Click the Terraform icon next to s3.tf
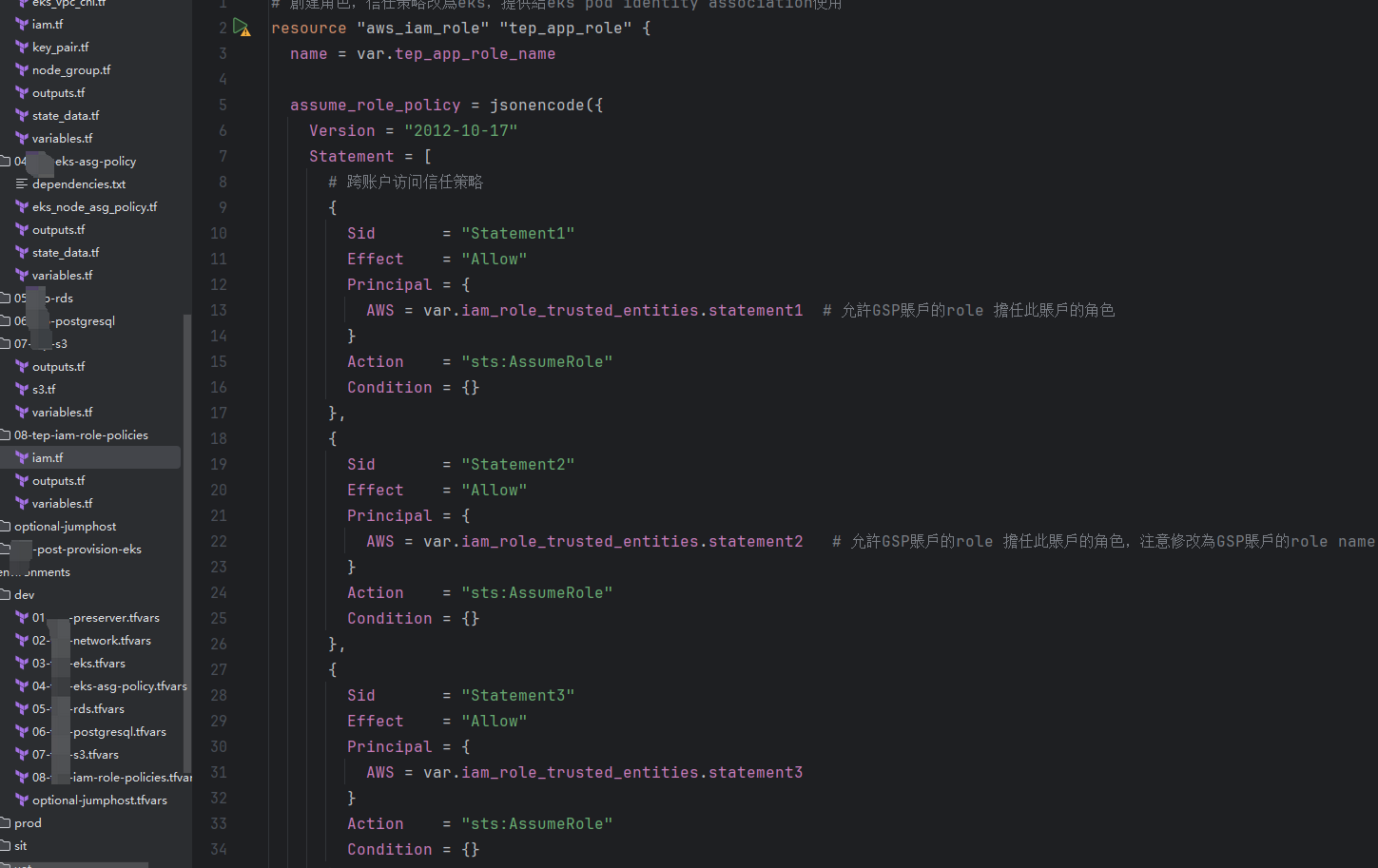This screenshot has height=868, width=1378. pyautogui.click(x=21, y=389)
